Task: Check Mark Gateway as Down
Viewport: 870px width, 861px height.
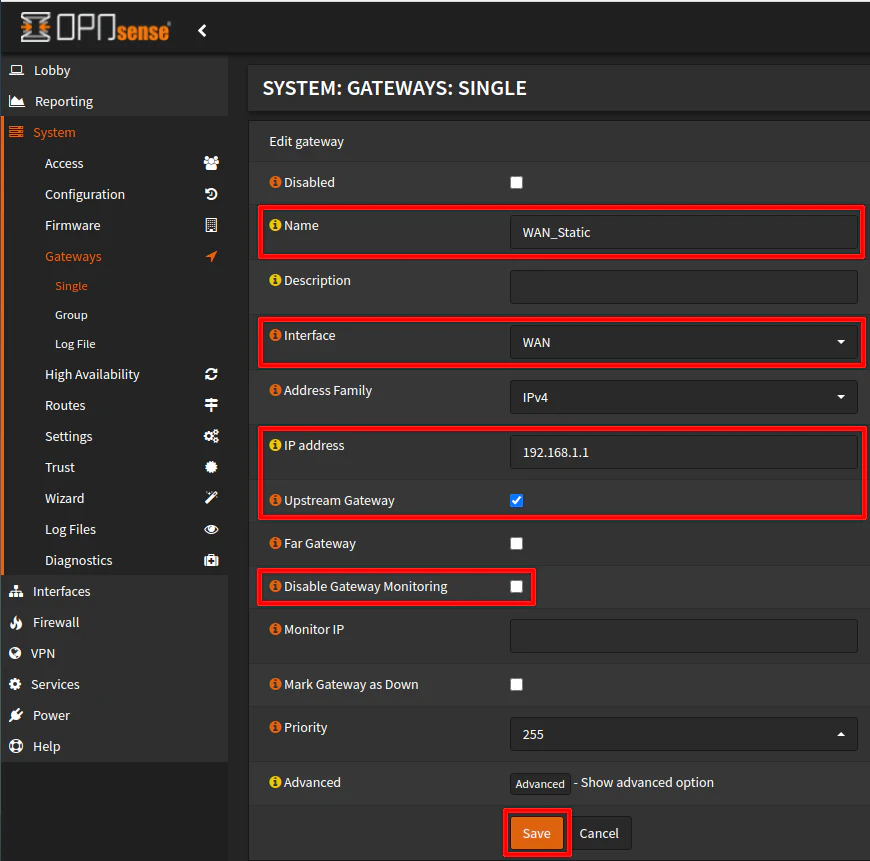Action: point(517,685)
